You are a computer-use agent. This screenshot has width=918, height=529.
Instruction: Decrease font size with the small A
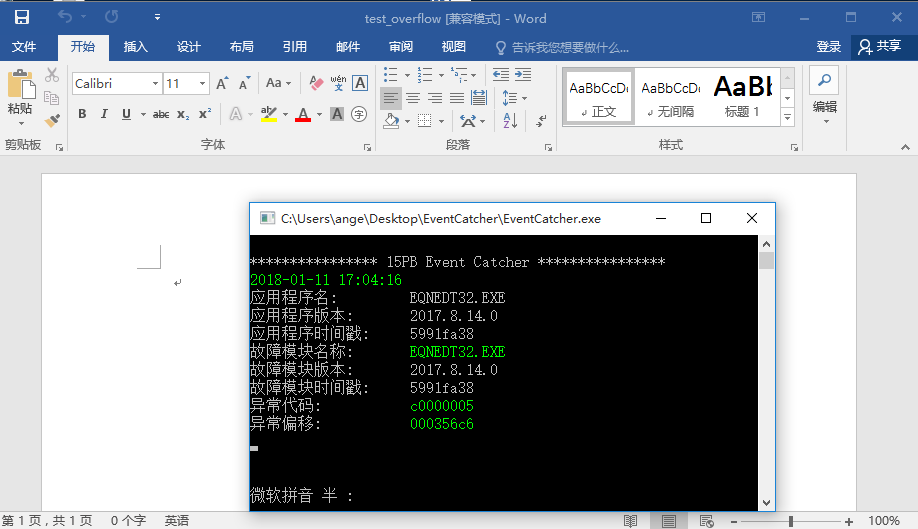point(244,84)
